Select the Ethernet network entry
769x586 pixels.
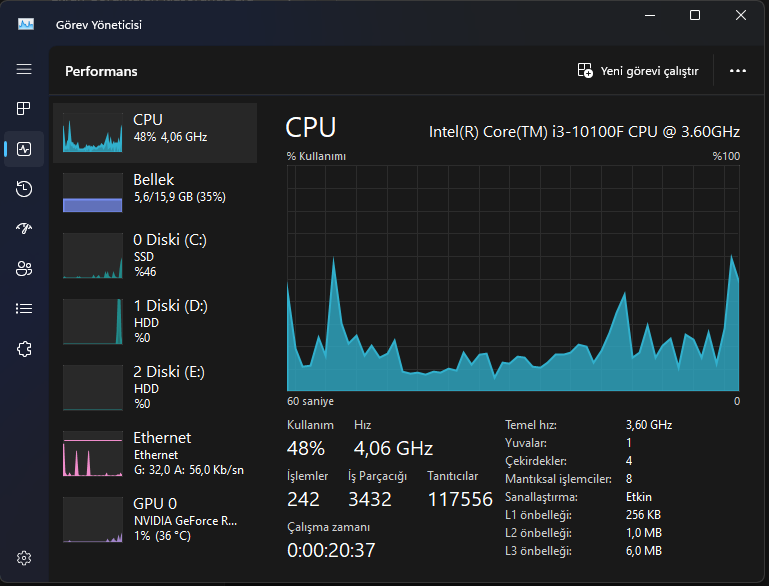pyautogui.click(x=155, y=453)
